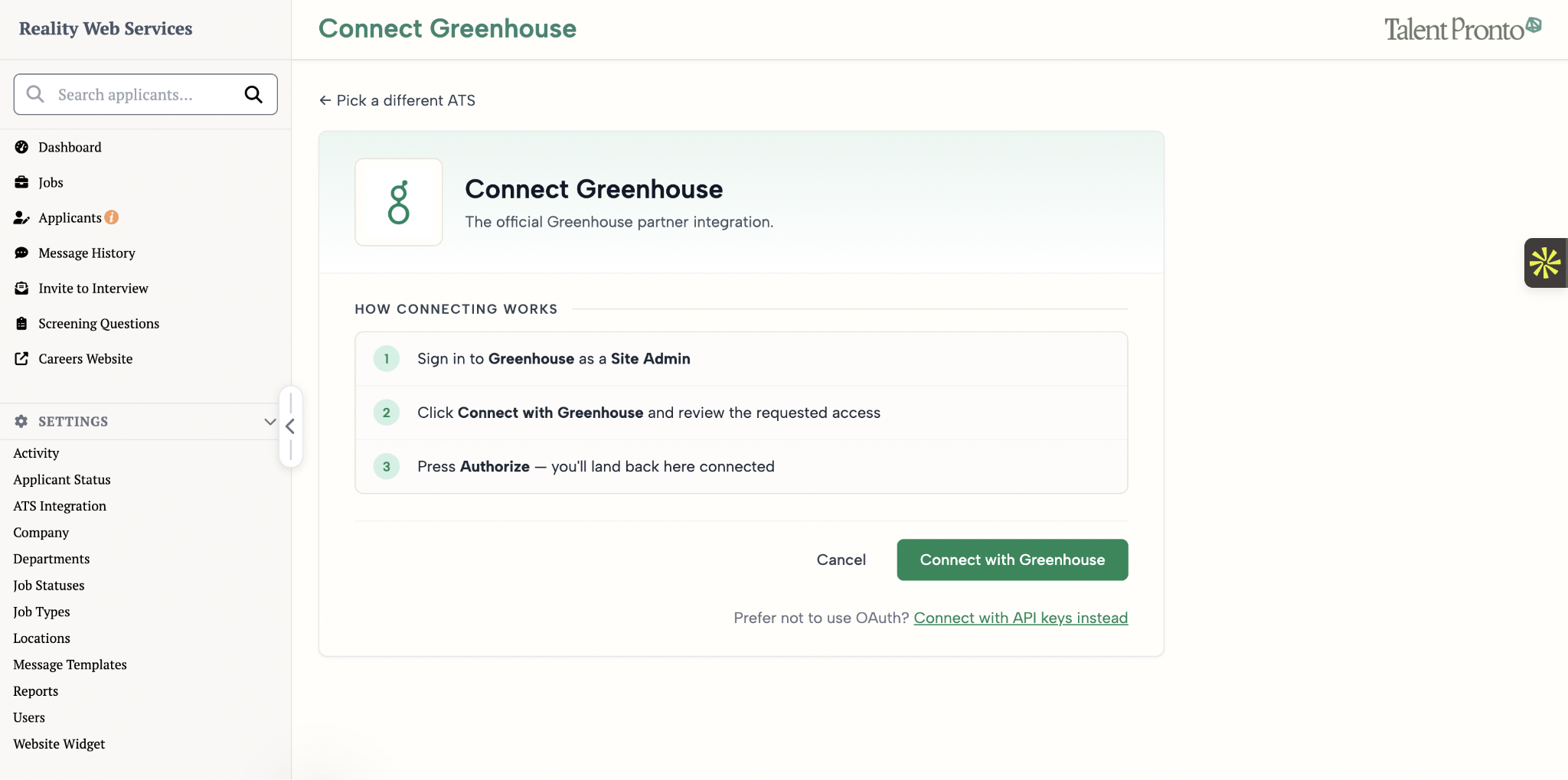Open Jobs via the briefcase icon
This screenshot has width=1568, height=780.
pyautogui.click(x=21, y=182)
